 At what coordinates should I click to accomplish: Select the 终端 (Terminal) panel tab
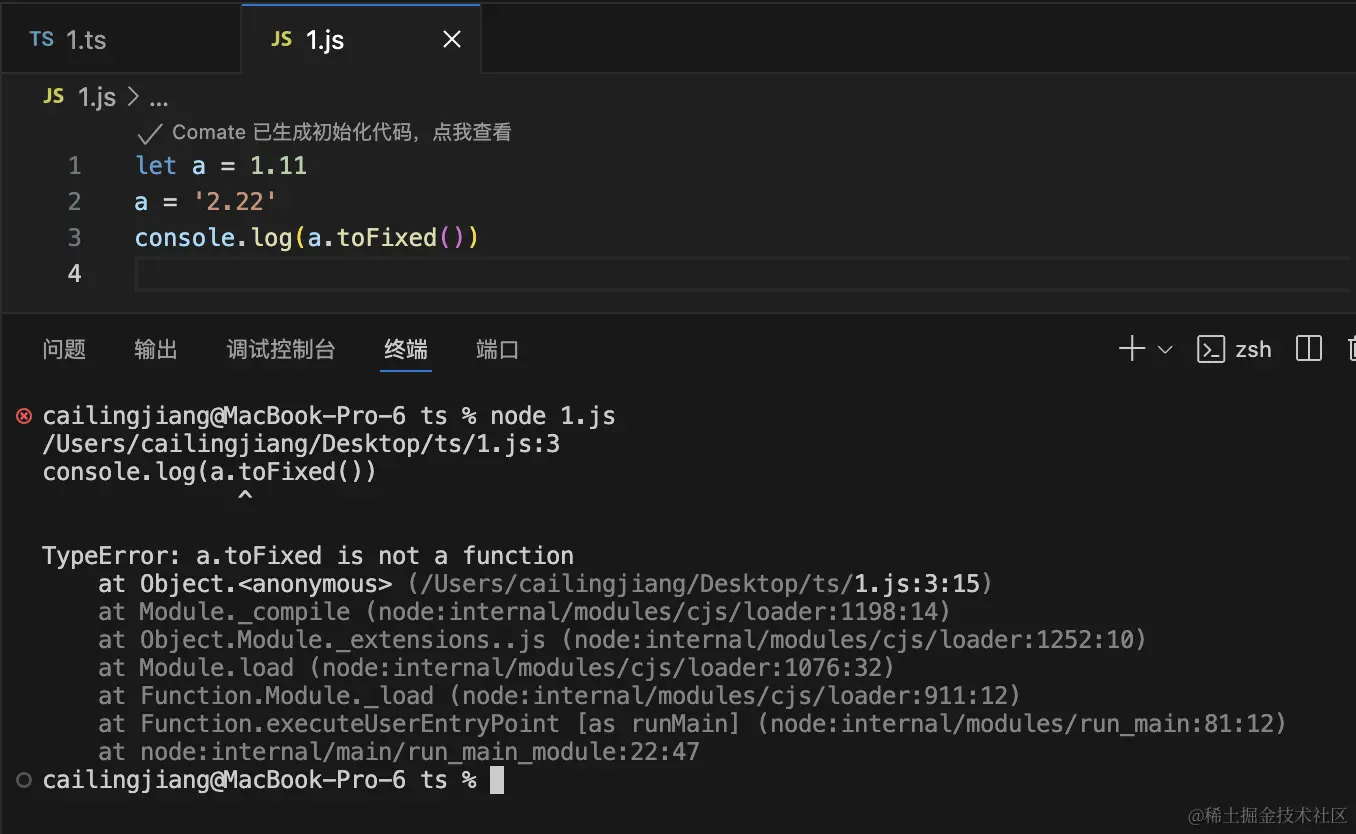coord(406,349)
